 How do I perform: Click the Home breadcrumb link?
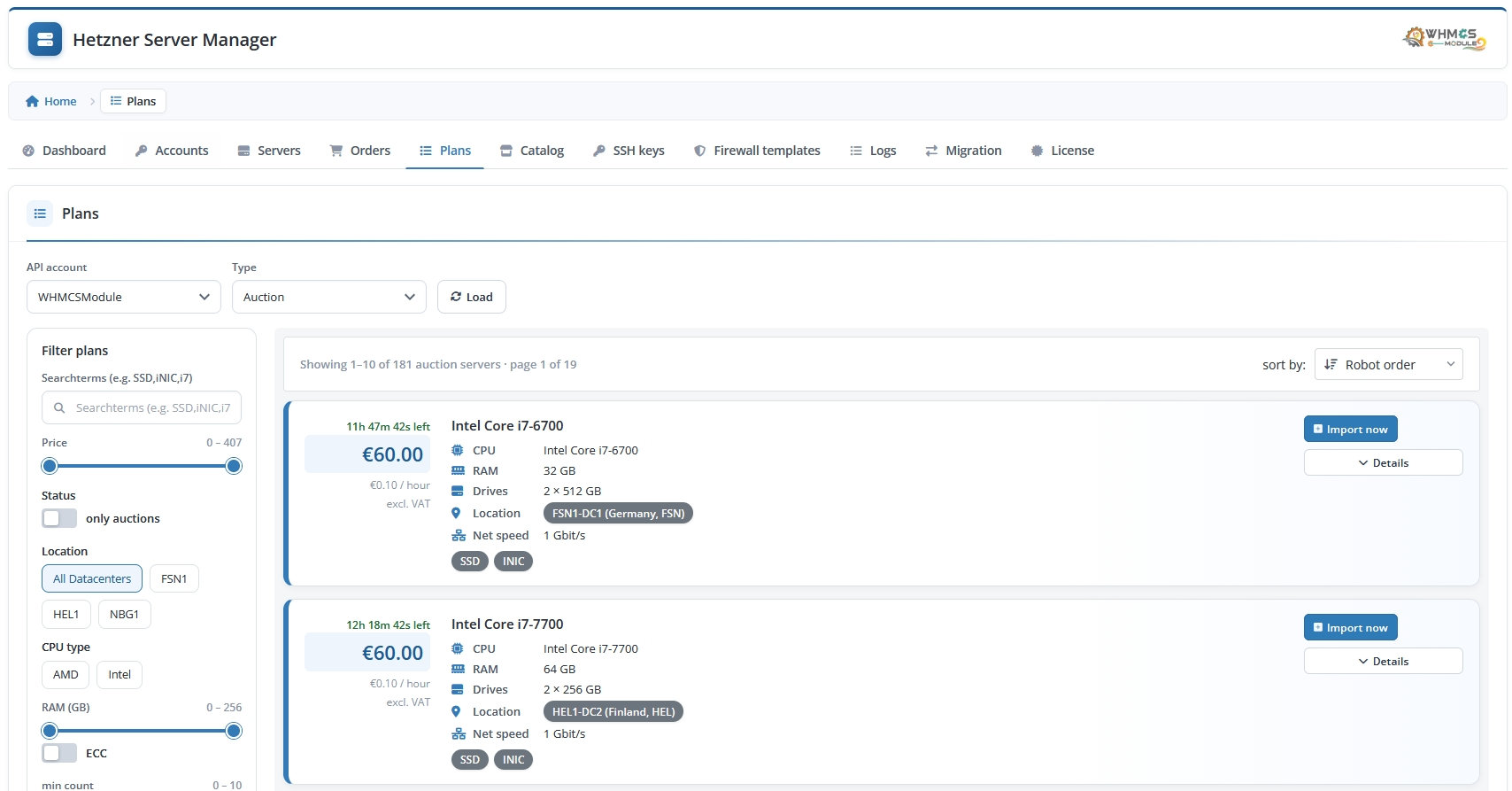pos(51,101)
